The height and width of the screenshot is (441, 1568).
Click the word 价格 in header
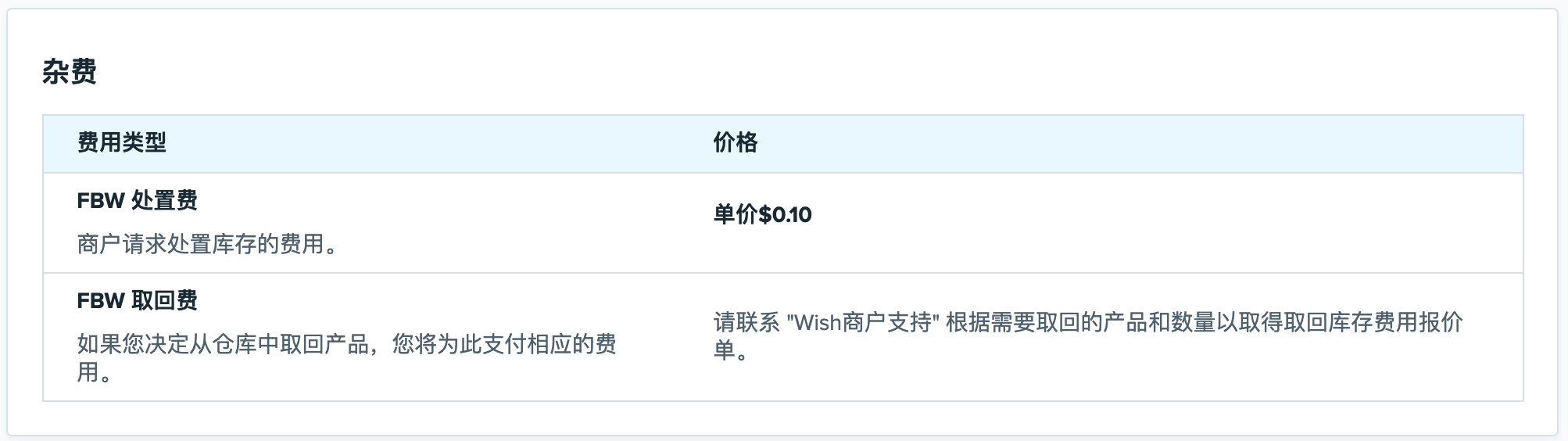[x=735, y=142]
